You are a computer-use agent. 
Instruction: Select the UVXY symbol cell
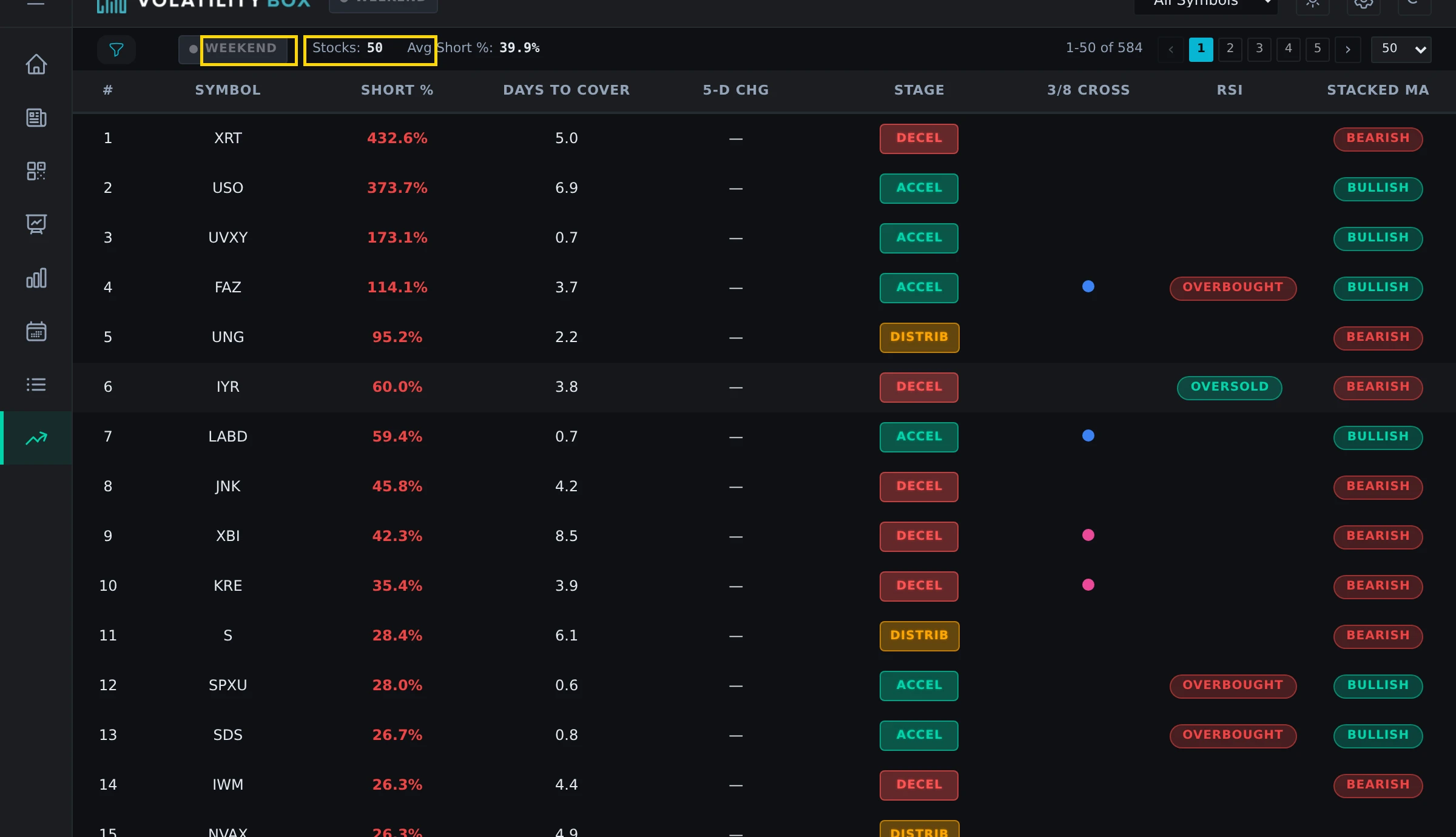[228, 238]
